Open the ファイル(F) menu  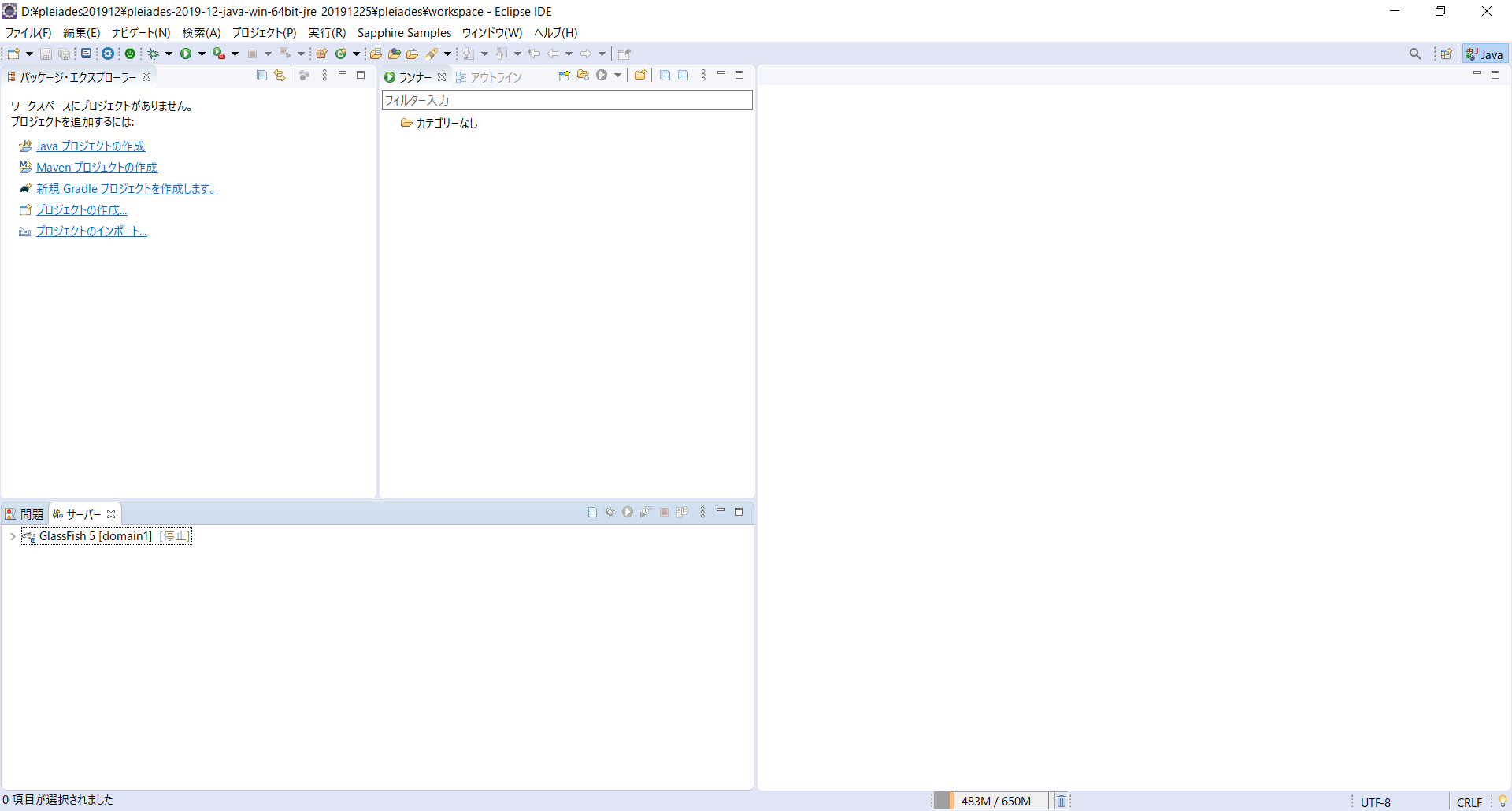pos(28,32)
